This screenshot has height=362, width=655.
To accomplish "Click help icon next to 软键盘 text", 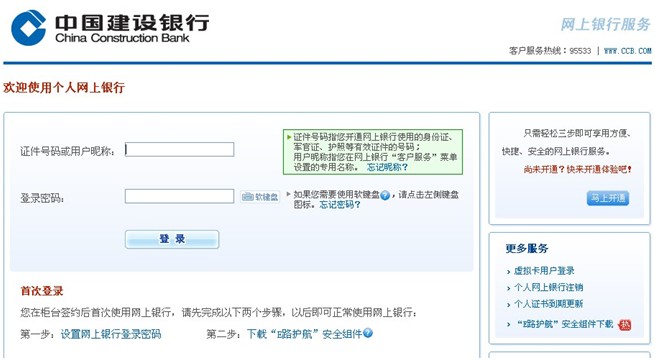I will [x=385, y=195].
